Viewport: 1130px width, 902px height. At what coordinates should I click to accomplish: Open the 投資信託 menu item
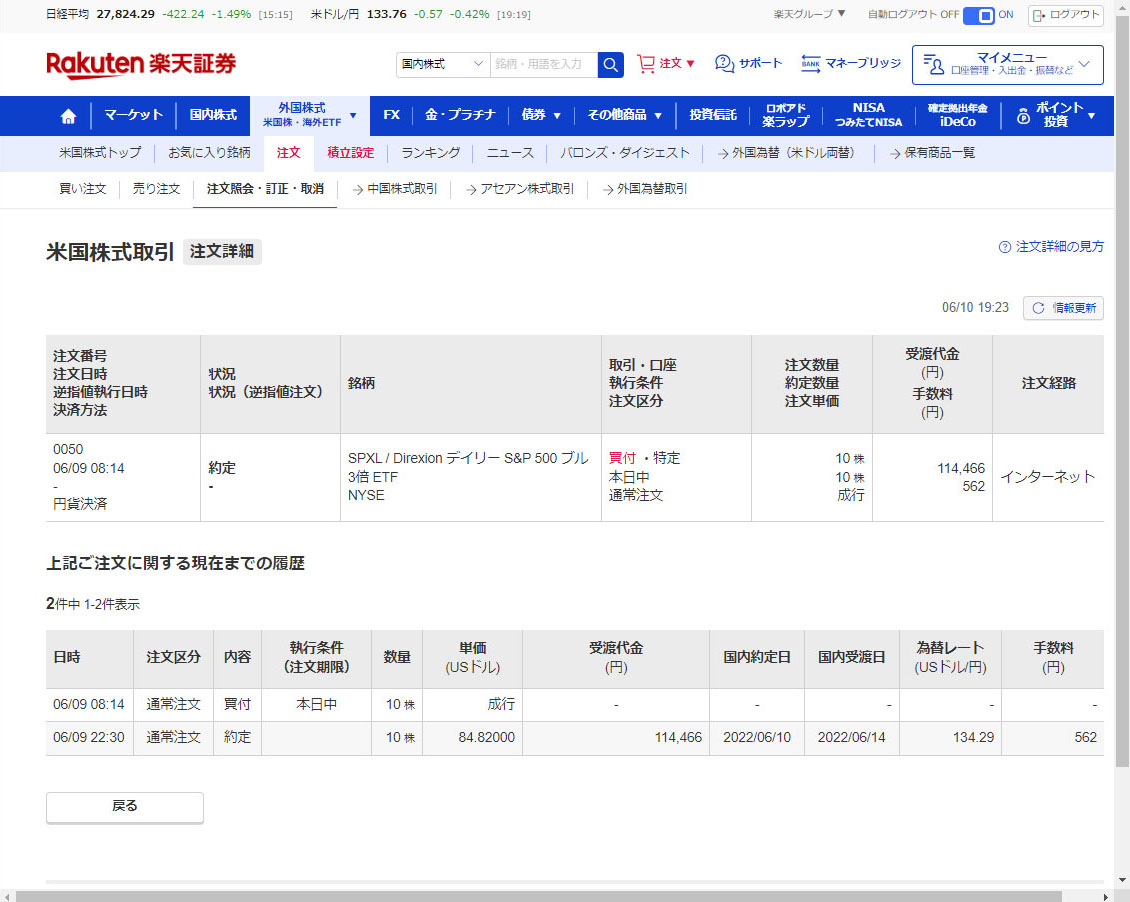pyautogui.click(x=712, y=116)
